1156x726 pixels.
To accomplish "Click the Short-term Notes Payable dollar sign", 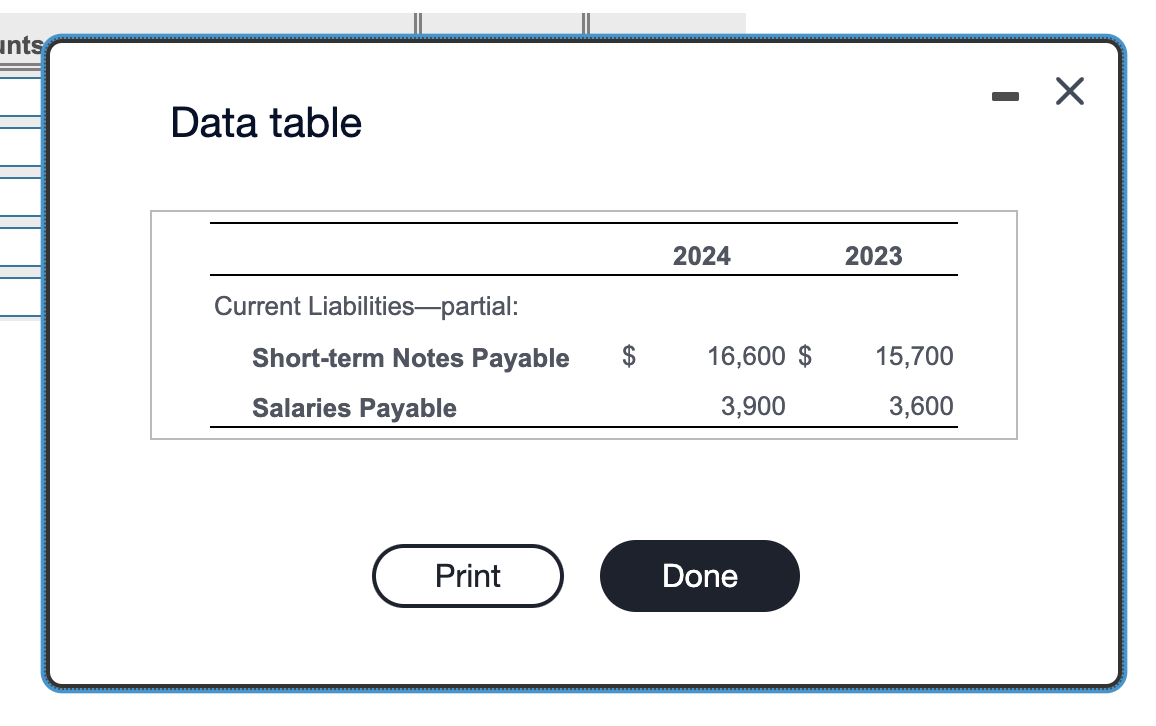I will click(628, 357).
